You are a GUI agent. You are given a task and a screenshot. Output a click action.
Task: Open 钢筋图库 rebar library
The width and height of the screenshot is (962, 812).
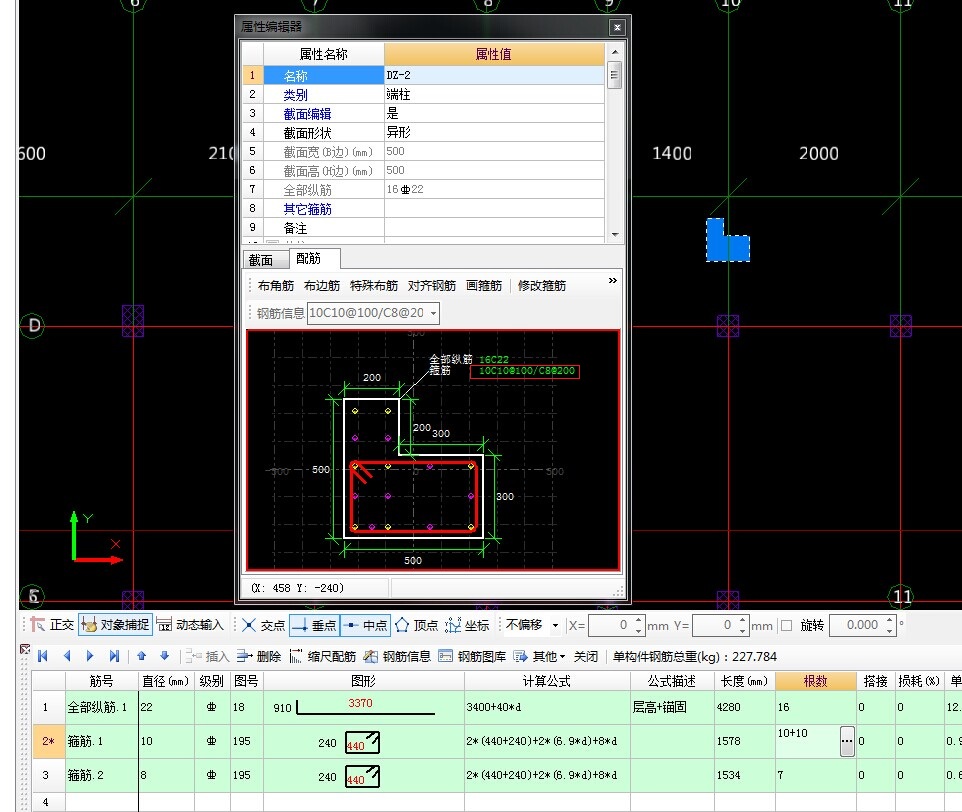click(x=472, y=657)
